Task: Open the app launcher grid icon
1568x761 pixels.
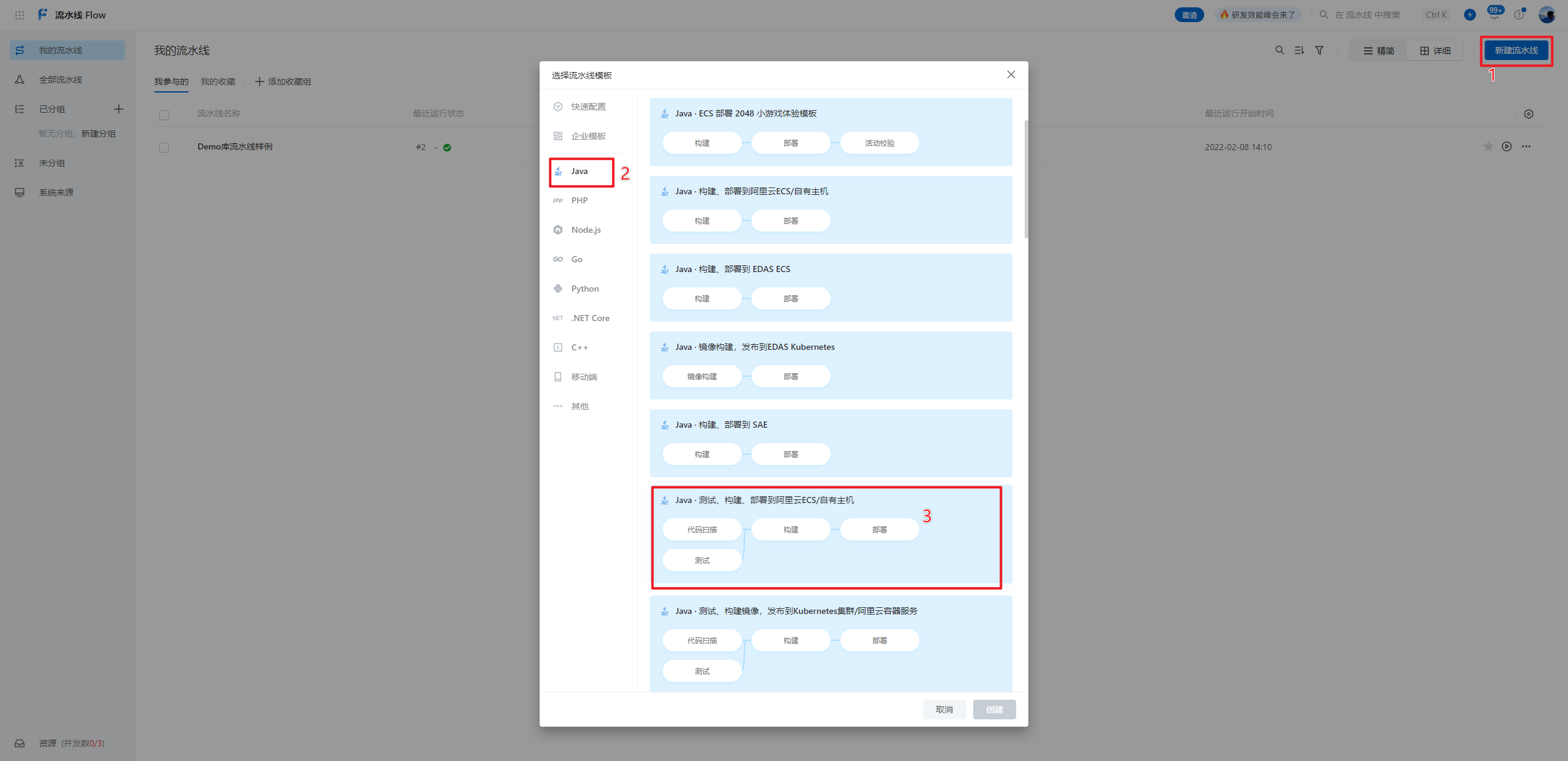Action: click(x=20, y=15)
